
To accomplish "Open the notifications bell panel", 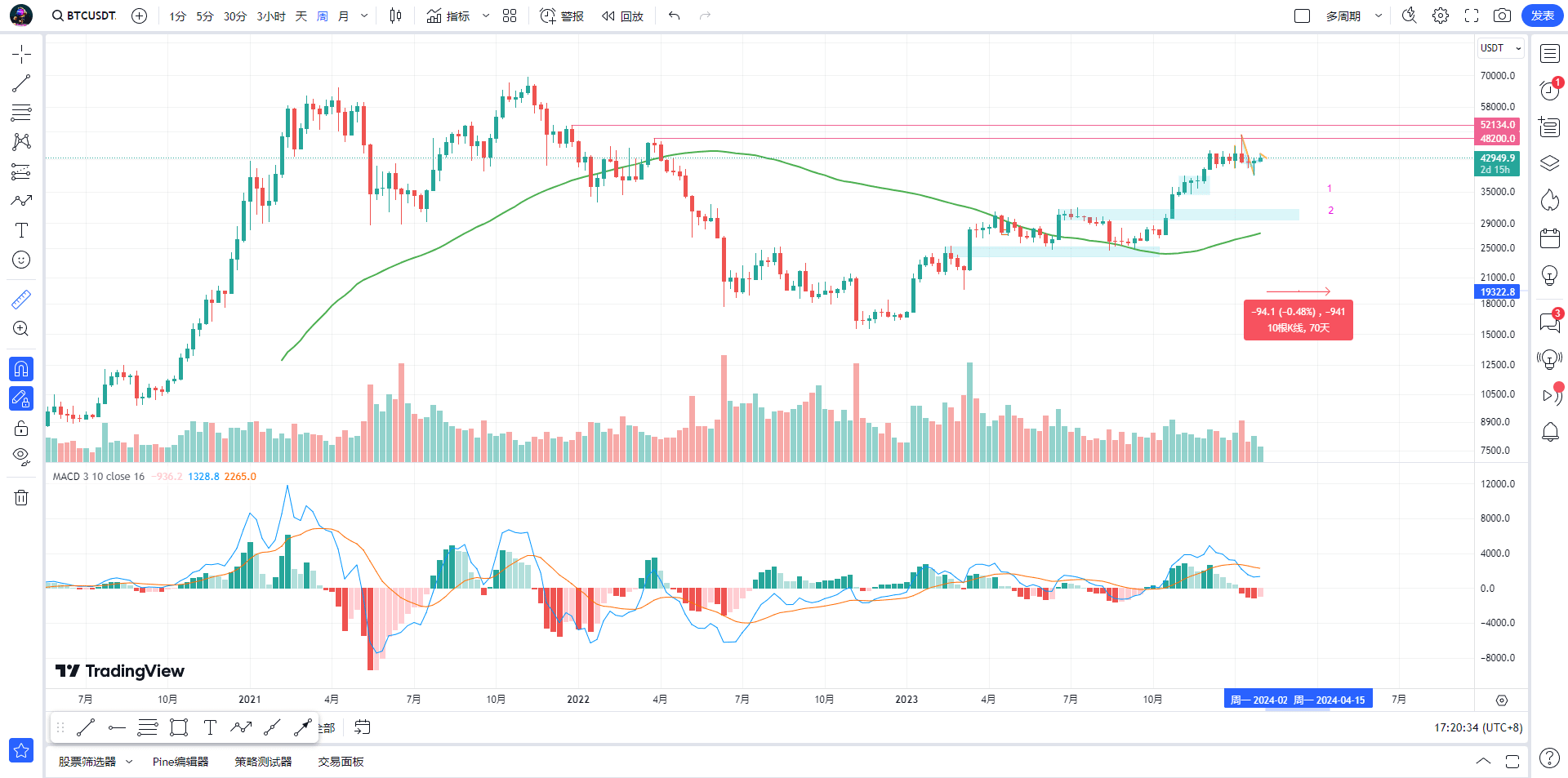I will (1550, 432).
